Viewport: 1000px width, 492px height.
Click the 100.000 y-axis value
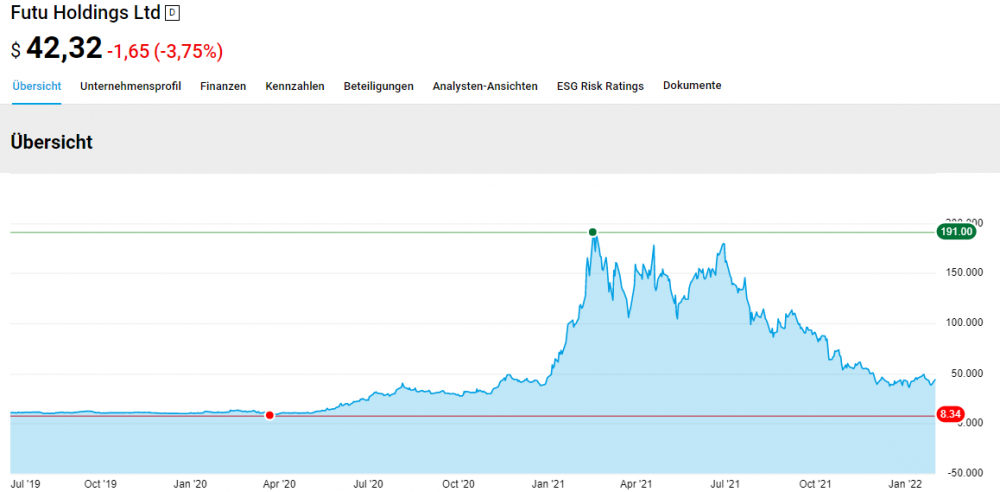pyautogui.click(x=963, y=322)
